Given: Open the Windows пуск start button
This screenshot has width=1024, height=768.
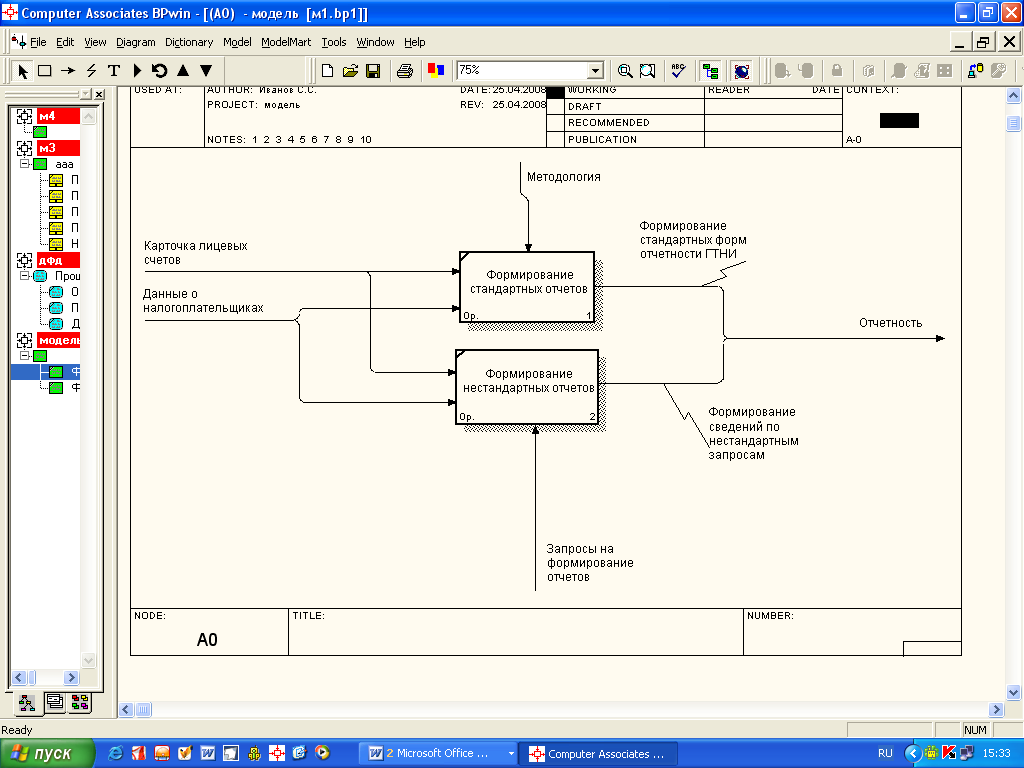Looking at the screenshot, I should click(47, 754).
